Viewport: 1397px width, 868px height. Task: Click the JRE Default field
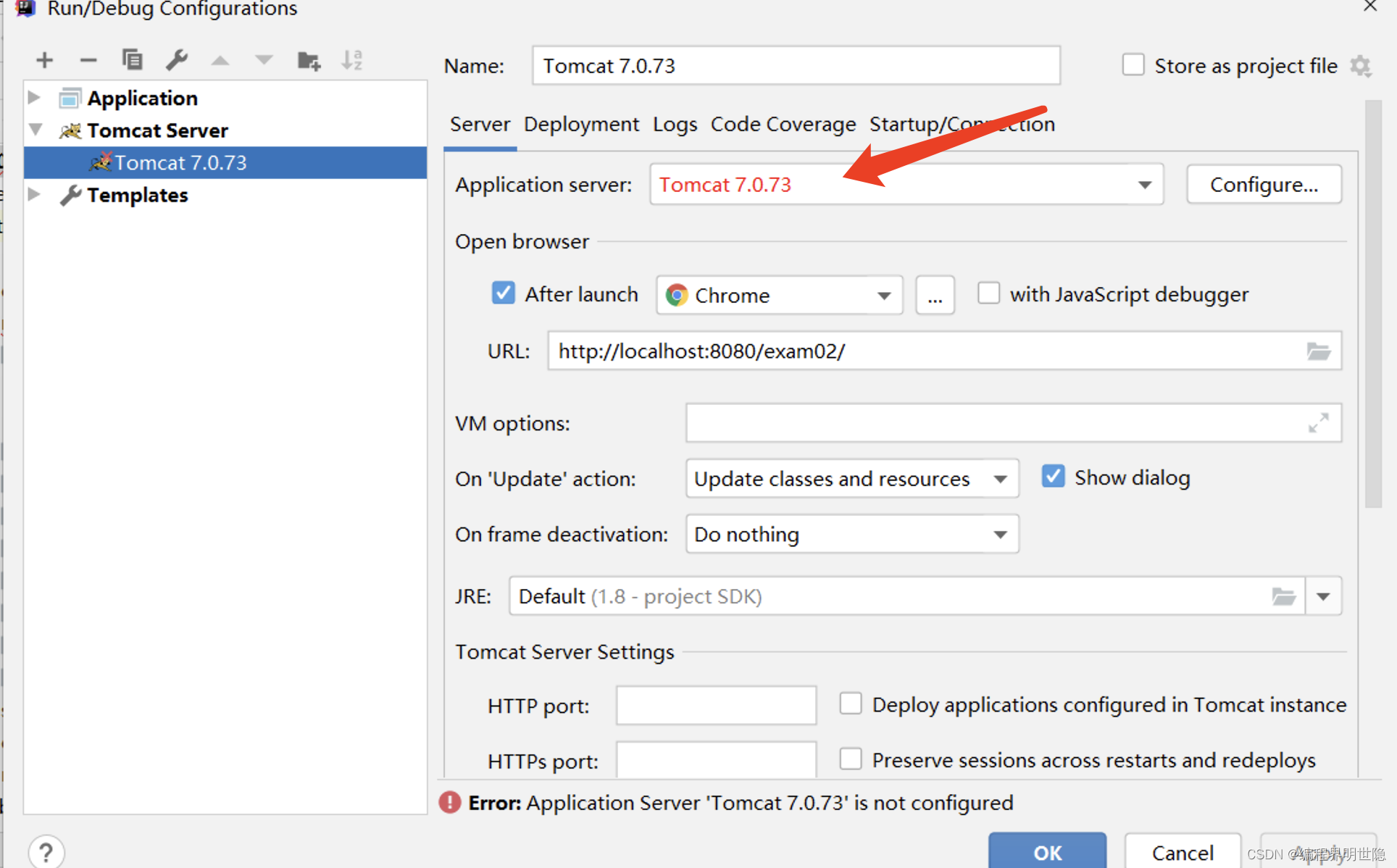(907, 596)
